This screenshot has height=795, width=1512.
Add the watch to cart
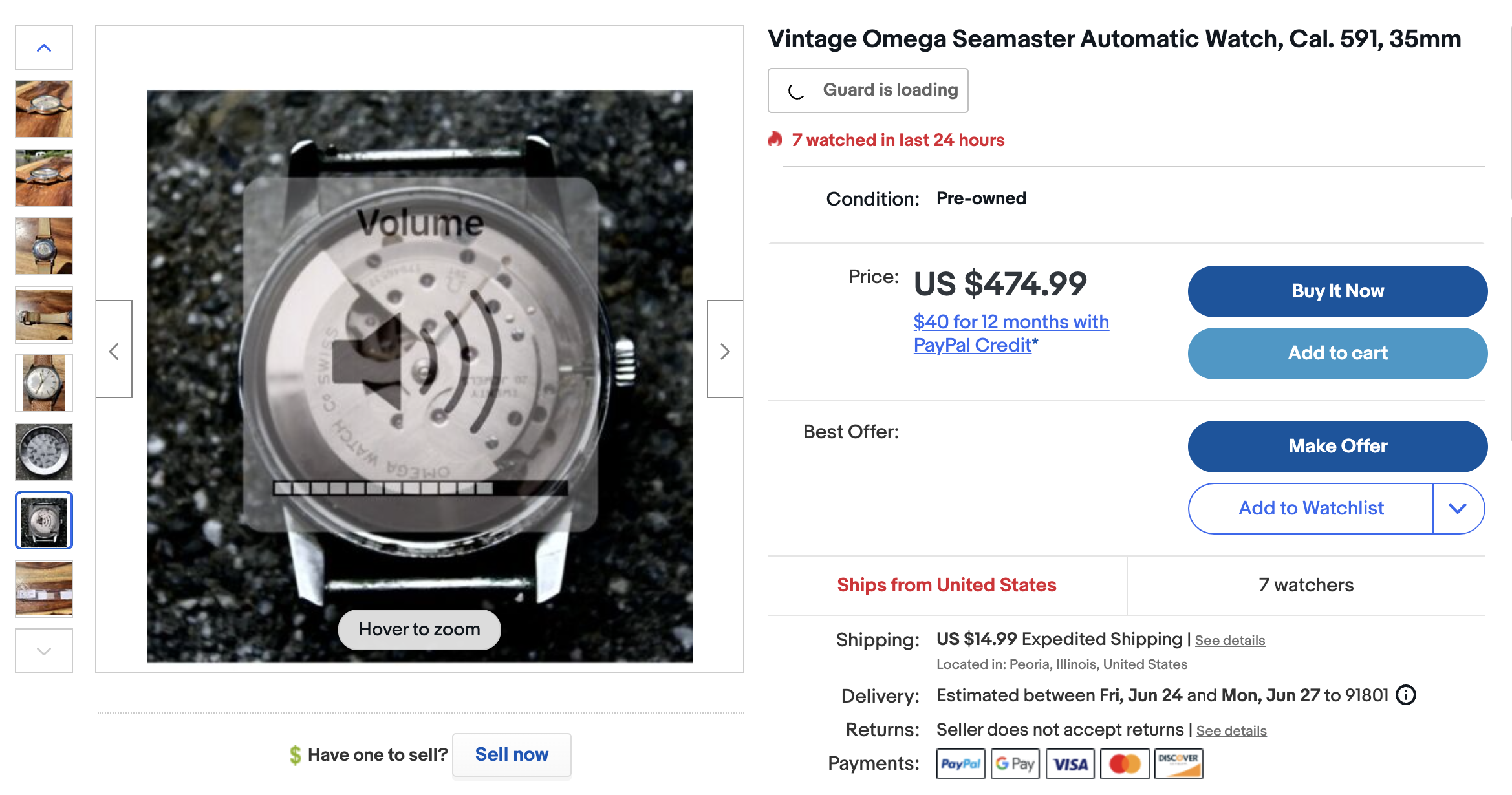click(1337, 354)
